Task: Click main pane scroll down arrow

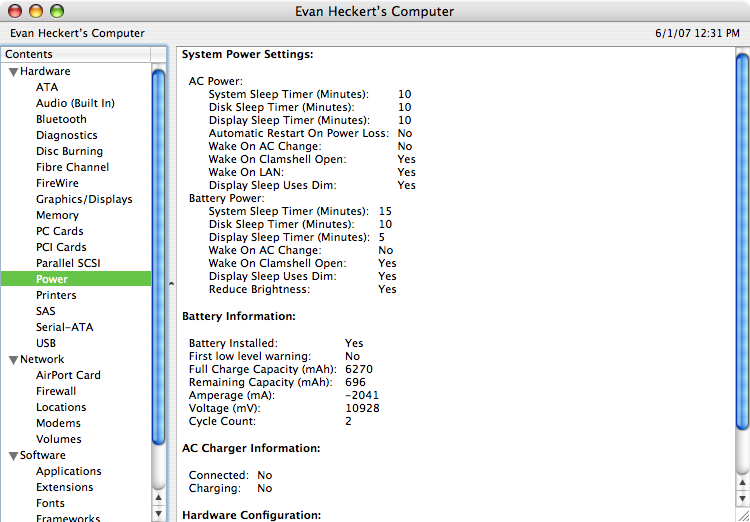Action: point(742,498)
